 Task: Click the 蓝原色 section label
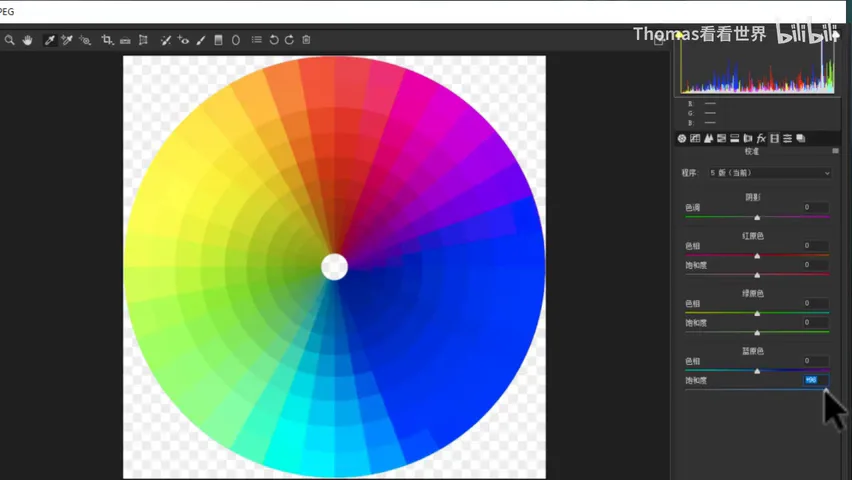(753, 351)
